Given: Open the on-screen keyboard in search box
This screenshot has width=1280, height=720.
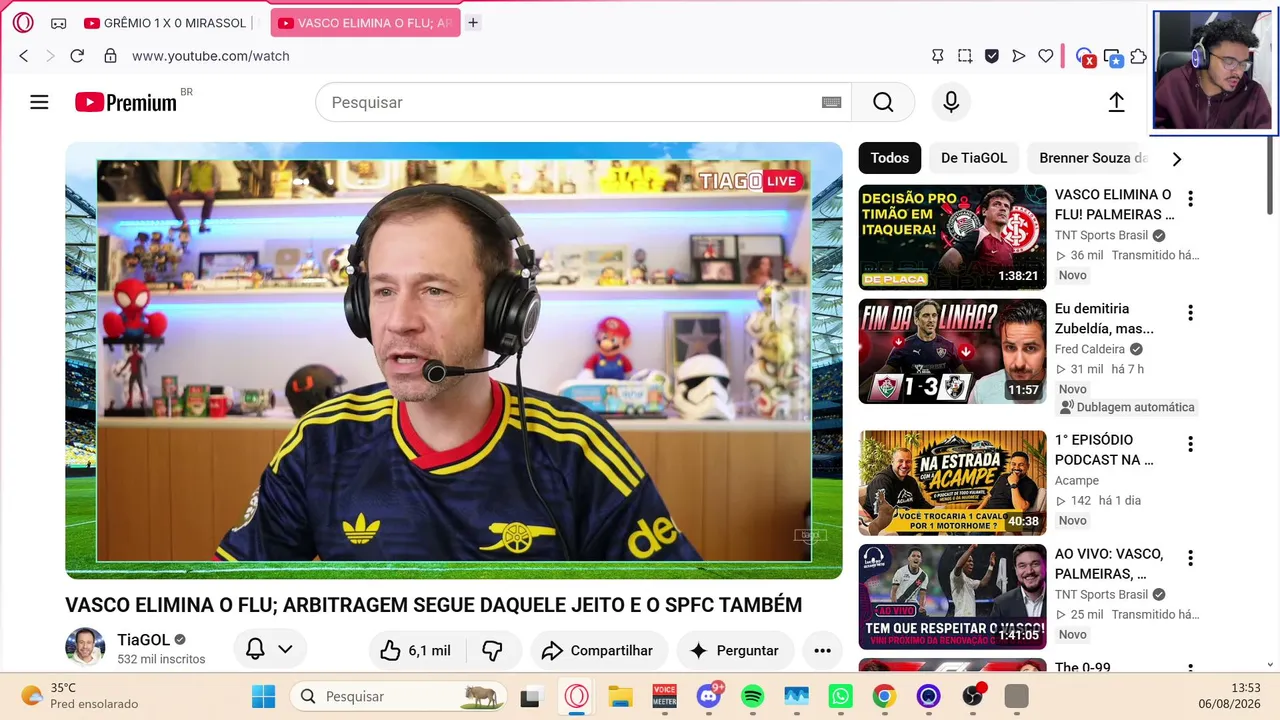Looking at the screenshot, I should pos(831,102).
